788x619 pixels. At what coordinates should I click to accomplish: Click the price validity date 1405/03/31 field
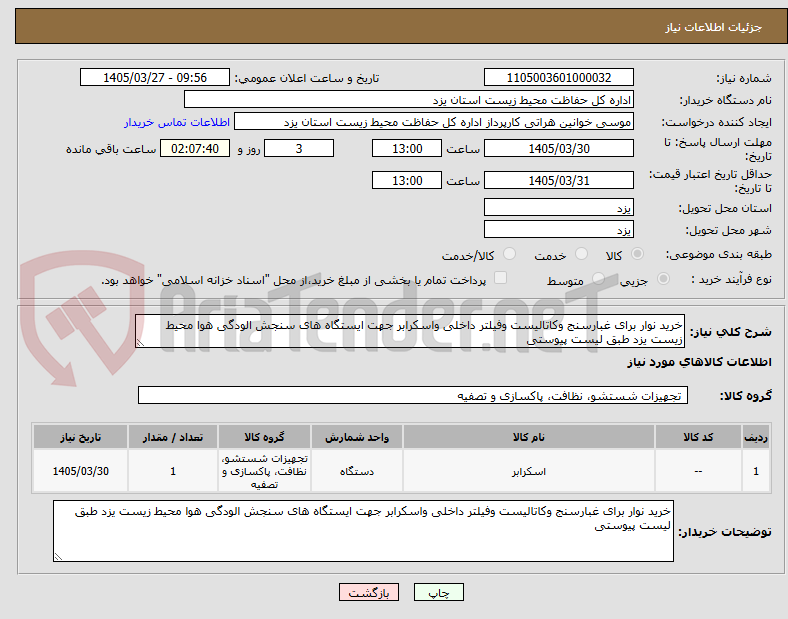click(558, 180)
